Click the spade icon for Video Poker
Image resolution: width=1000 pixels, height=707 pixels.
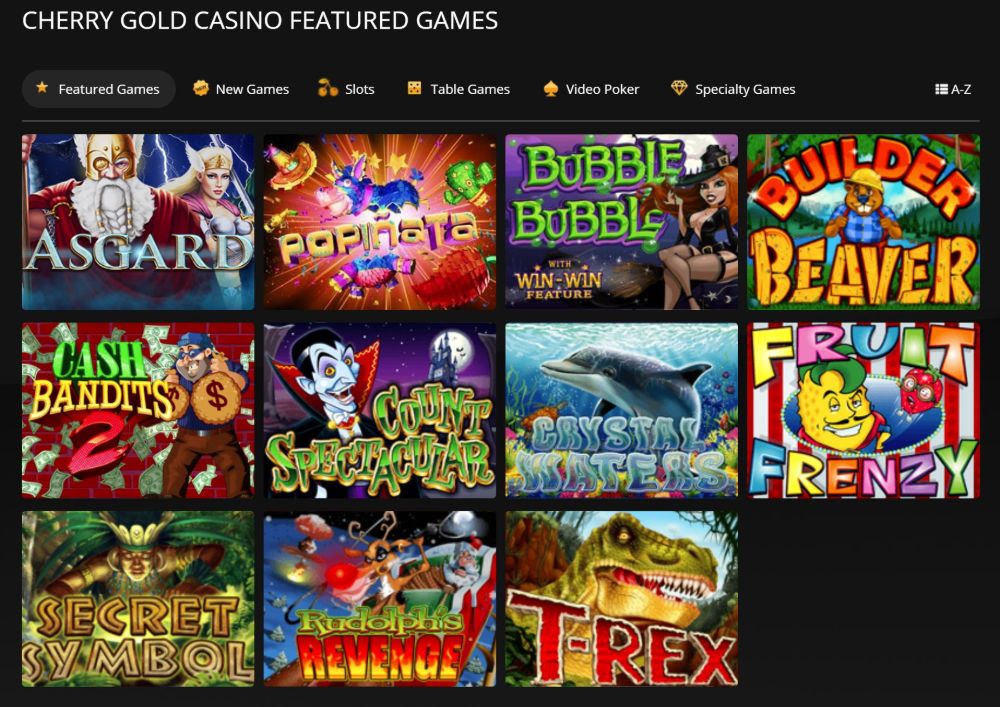550,89
